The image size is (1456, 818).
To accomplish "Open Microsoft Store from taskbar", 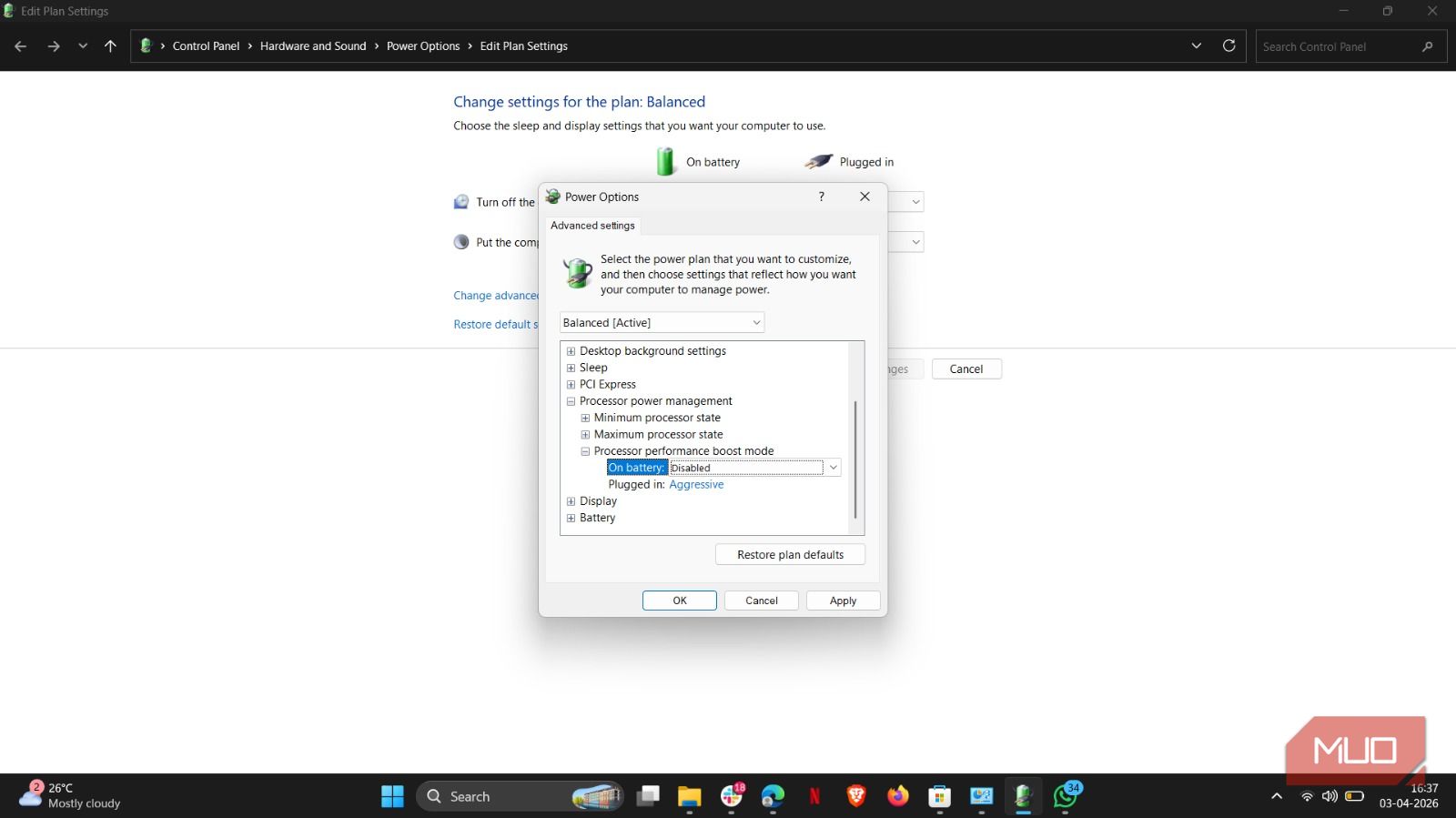I will [940, 796].
